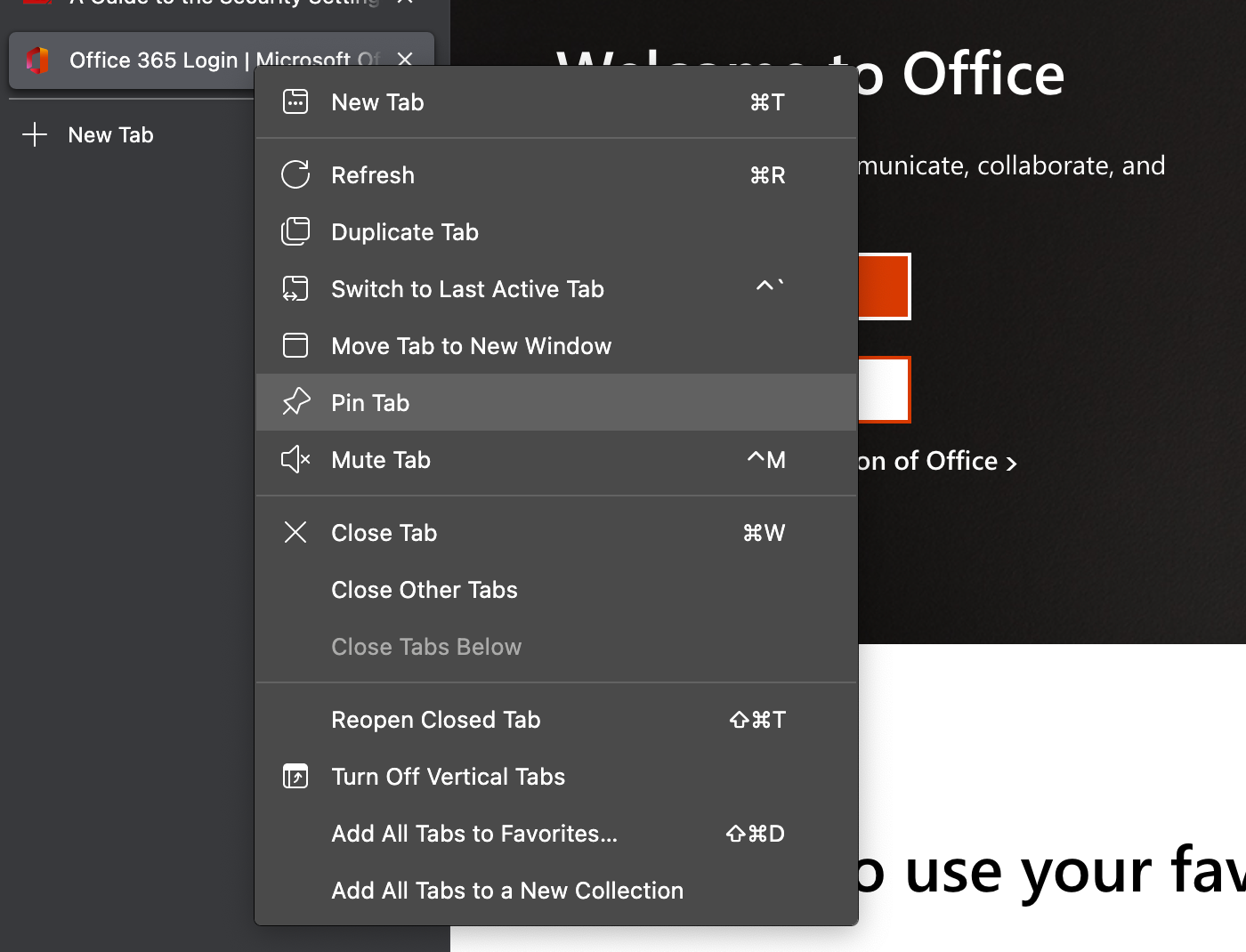Click the muted speaker icon
Image resolution: width=1246 pixels, height=952 pixels.
[295, 460]
